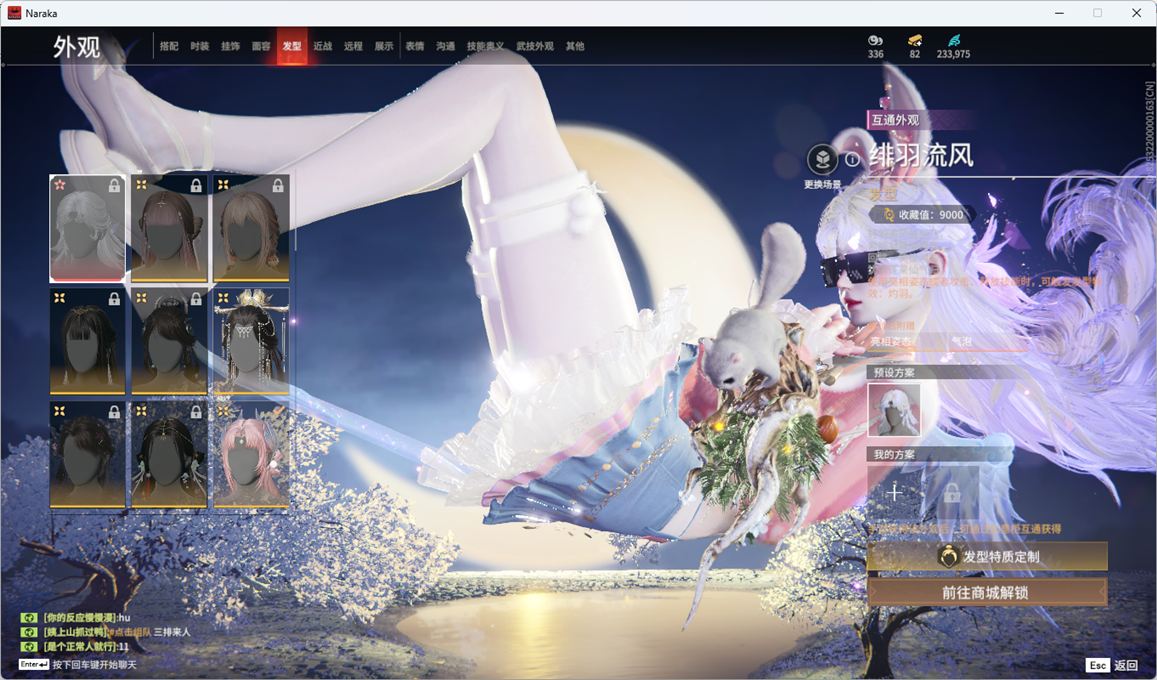The width and height of the screenshot is (1157, 680).
Task: Click the plus icon under 我的方案
Action: pos(894,492)
